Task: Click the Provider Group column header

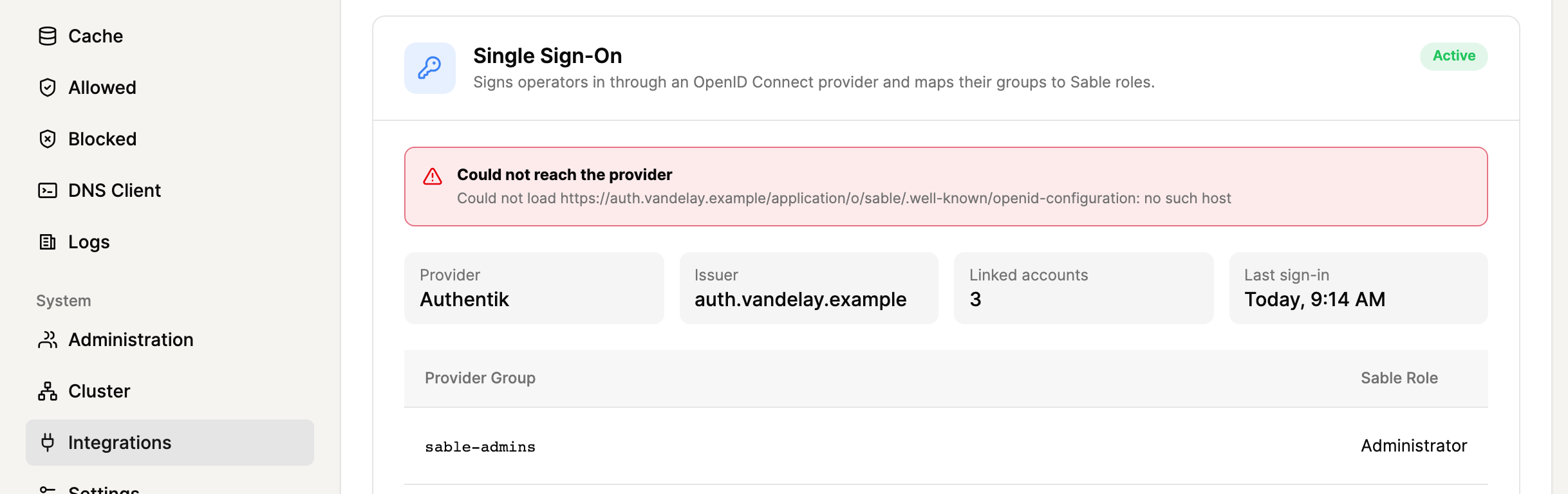Action: click(x=480, y=378)
